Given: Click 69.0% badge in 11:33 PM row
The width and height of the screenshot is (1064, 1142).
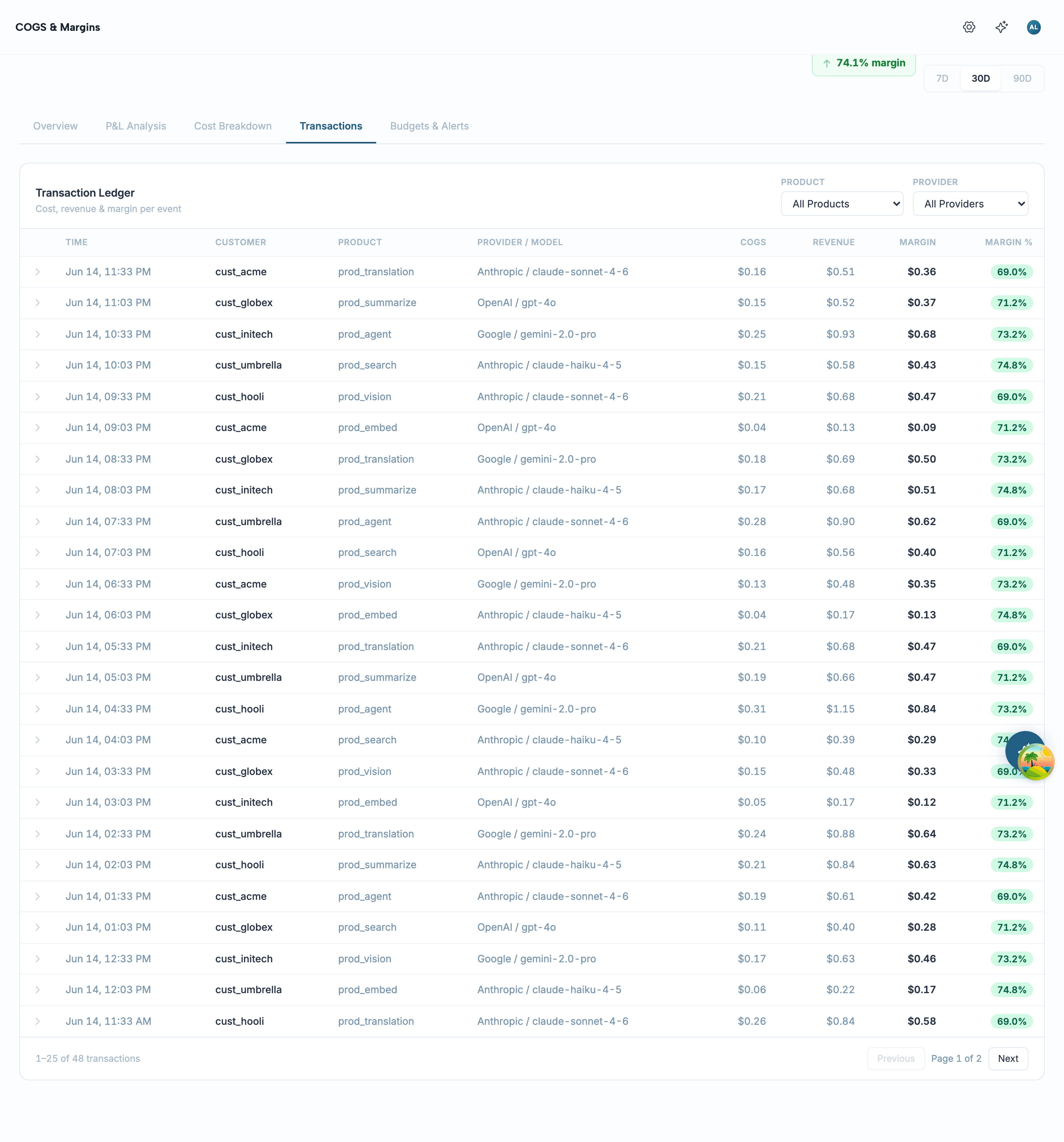Looking at the screenshot, I should 1011,272.
